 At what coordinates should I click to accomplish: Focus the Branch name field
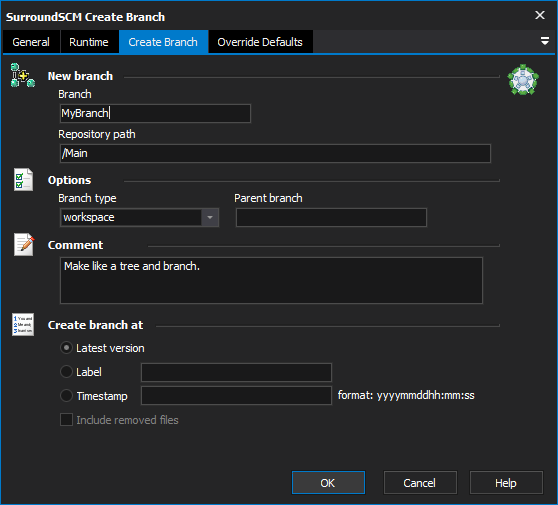click(x=156, y=113)
